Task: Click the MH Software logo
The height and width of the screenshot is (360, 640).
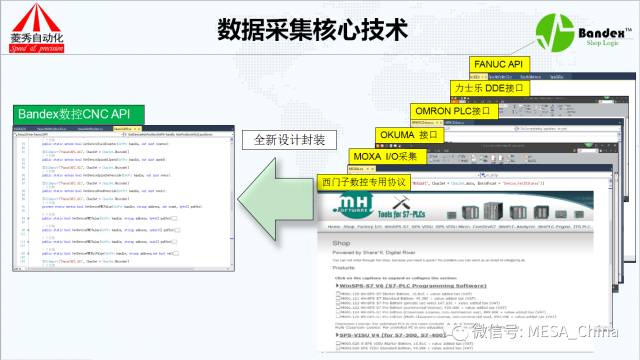Action: [352, 205]
